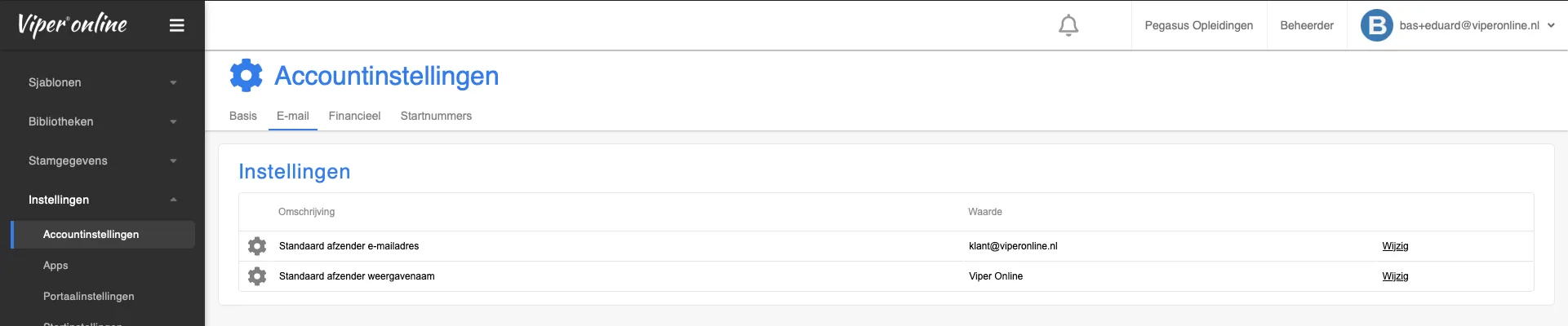Expand the Stamgegevens sidebar section
Screen dimensions: 1568x326
click(x=102, y=161)
